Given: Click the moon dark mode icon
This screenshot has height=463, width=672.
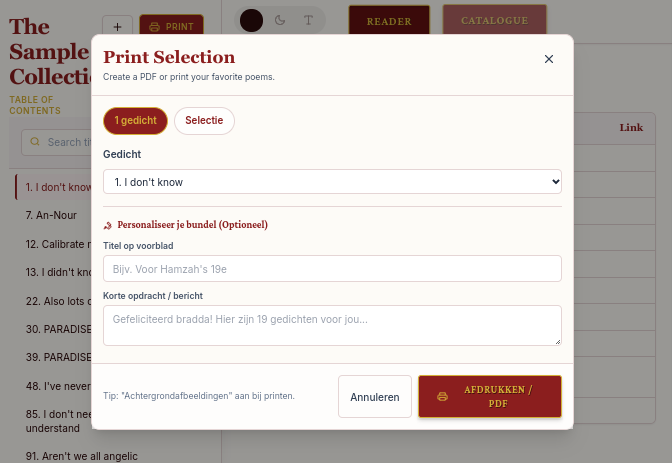Looking at the screenshot, I should [280, 20].
